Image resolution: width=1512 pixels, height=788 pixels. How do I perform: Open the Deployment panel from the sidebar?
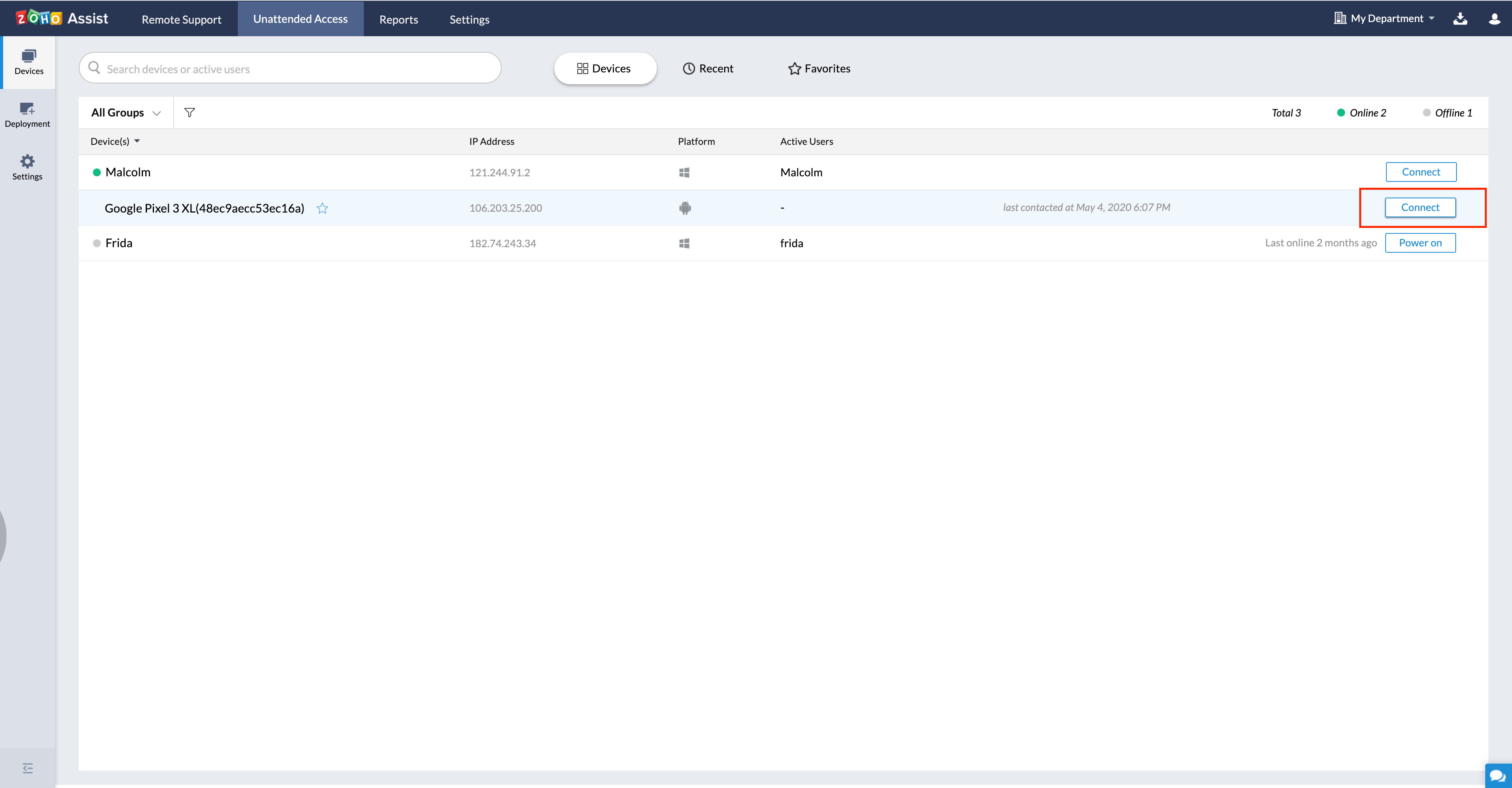pos(28,114)
